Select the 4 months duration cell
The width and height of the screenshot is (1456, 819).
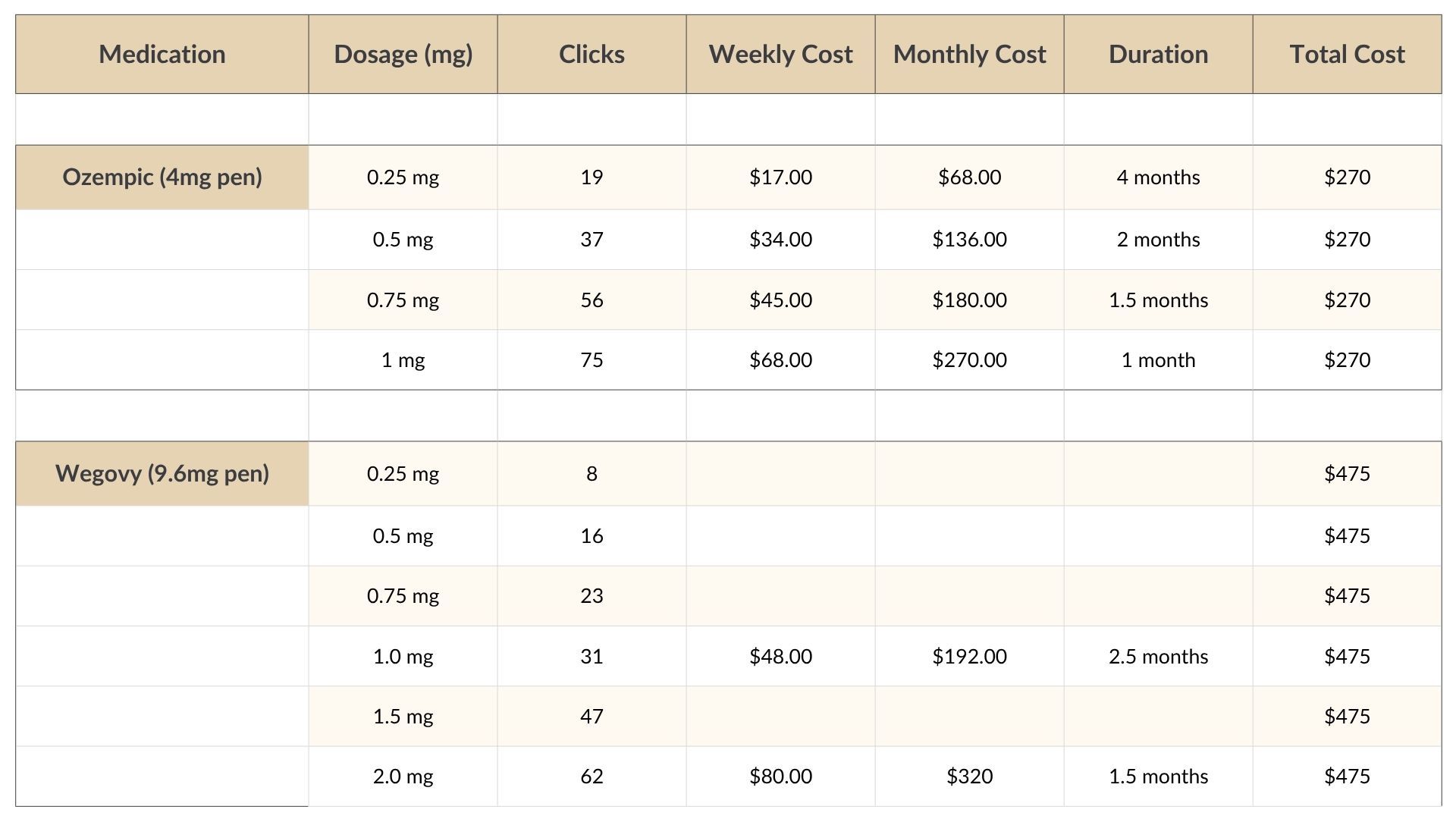pos(1158,177)
